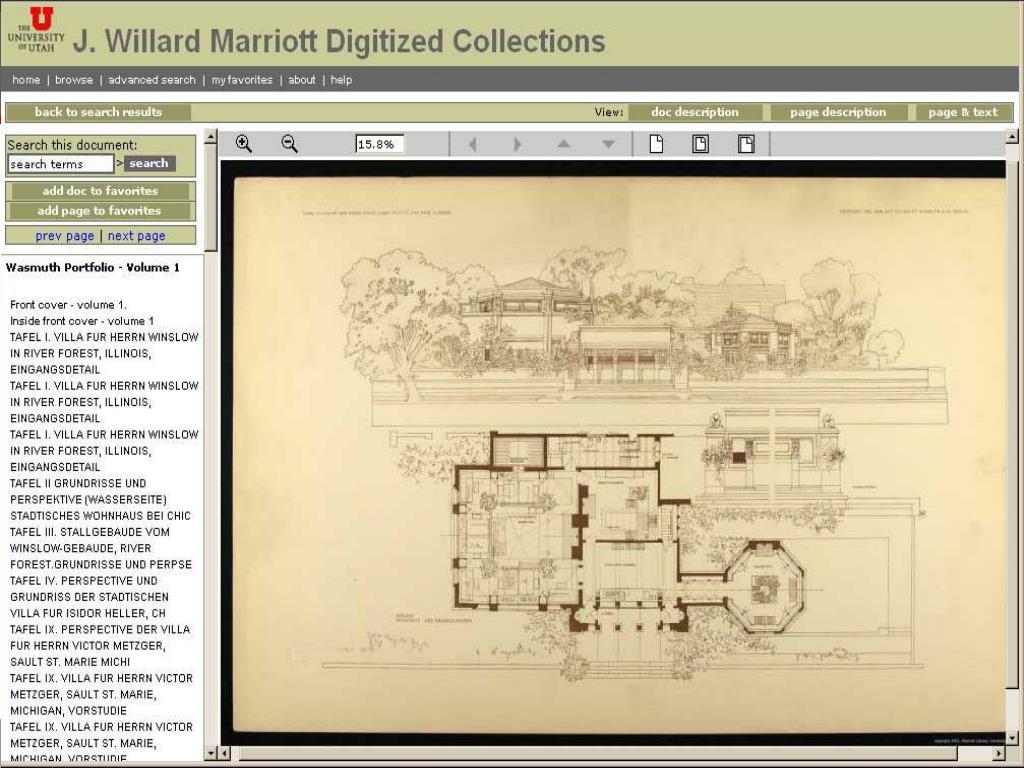Click the University of Utah logo
Viewport: 1024px width, 768px height.
tap(36, 29)
